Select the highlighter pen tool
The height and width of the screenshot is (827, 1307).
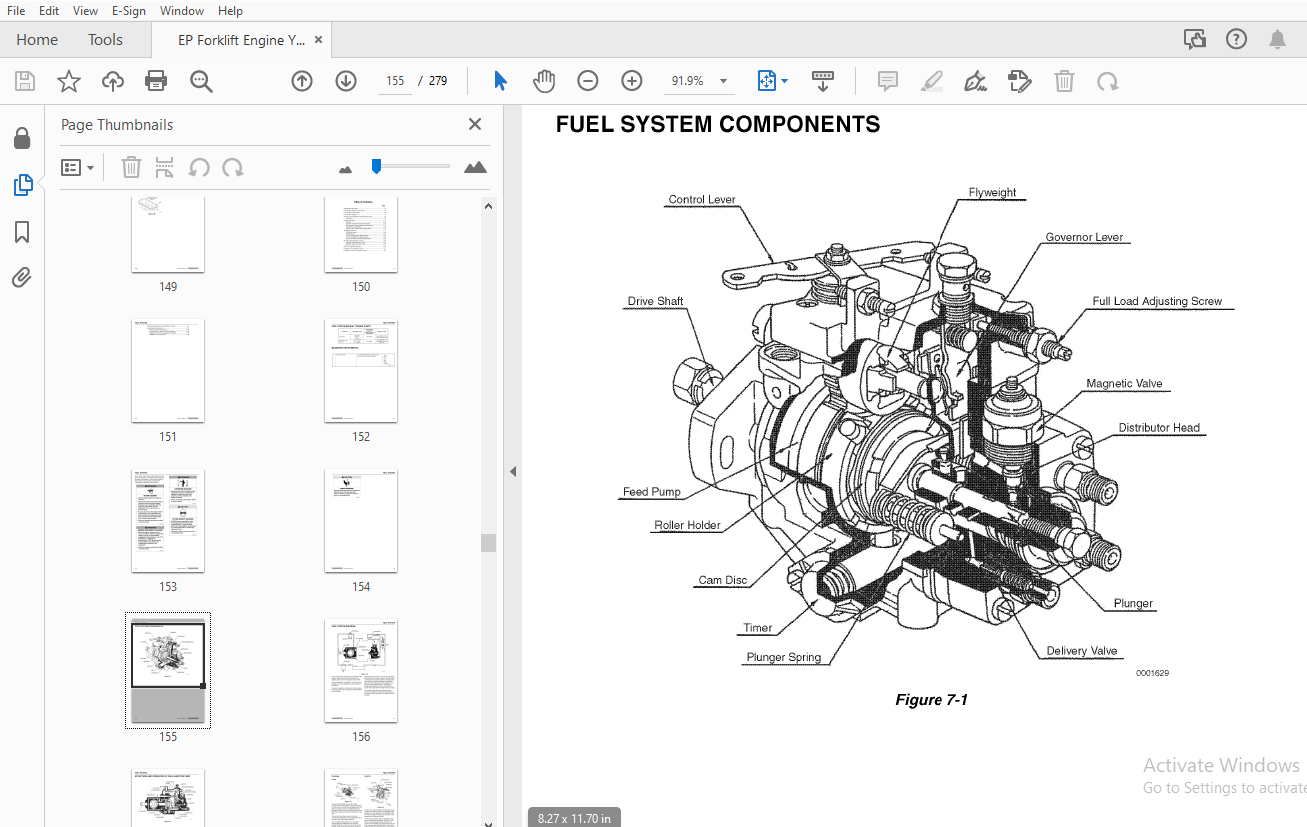coord(932,81)
